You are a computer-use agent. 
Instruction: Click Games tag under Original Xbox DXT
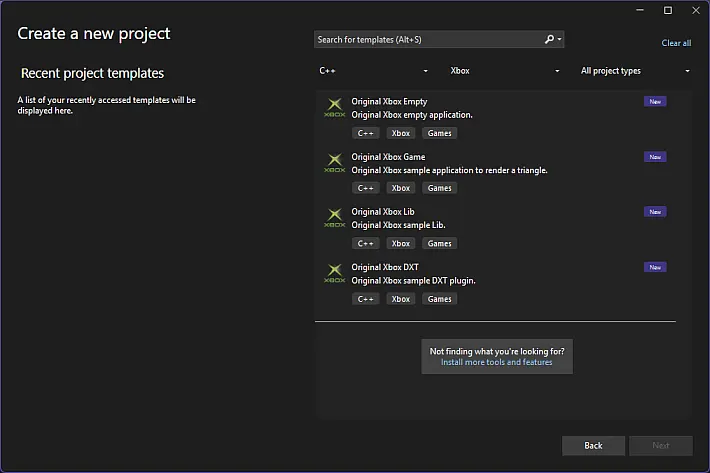(439, 299)
